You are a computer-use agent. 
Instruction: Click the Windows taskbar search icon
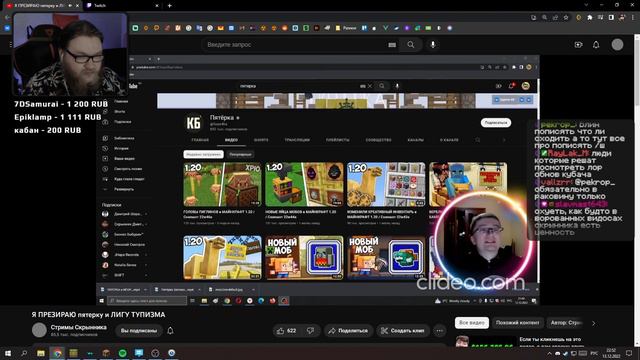click(24, 353)
